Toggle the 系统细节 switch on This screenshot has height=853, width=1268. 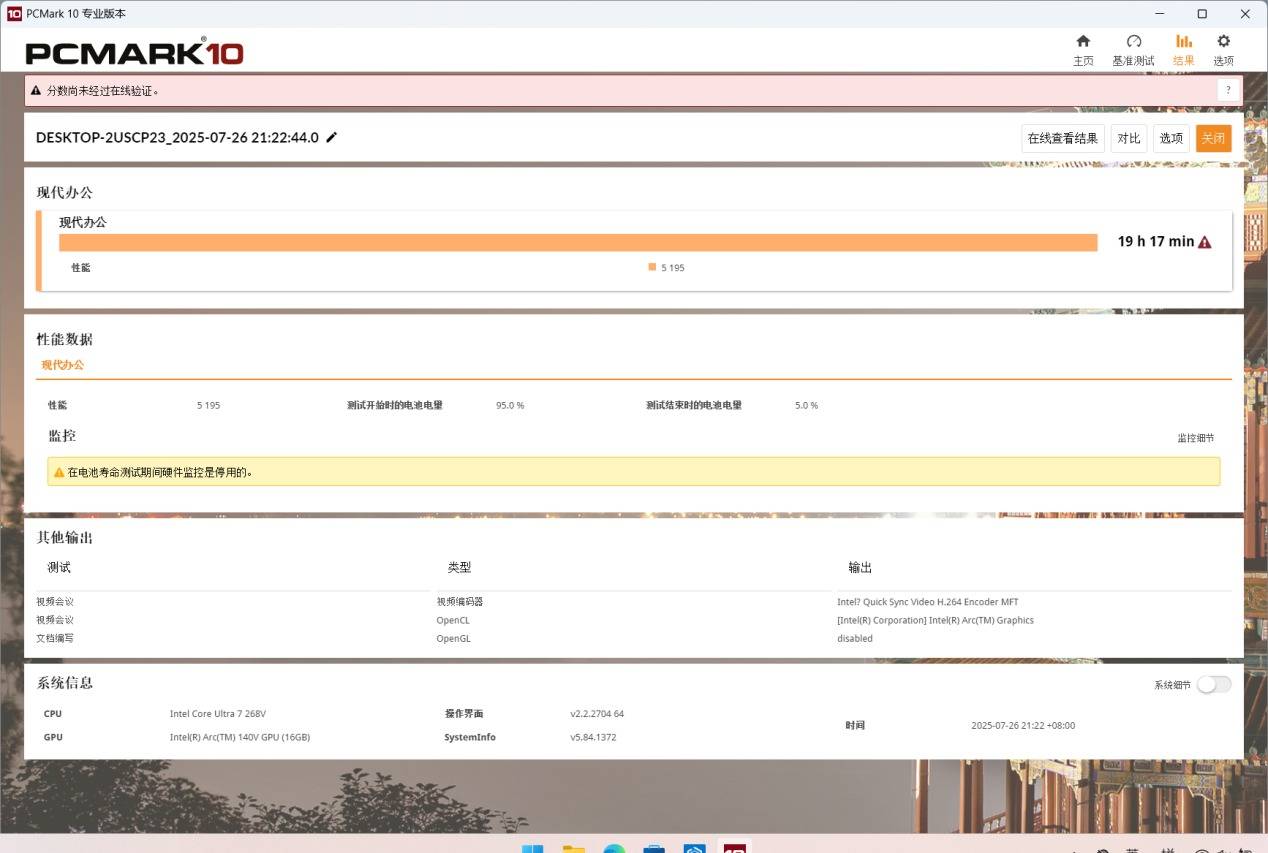(x=1213, y=685)
